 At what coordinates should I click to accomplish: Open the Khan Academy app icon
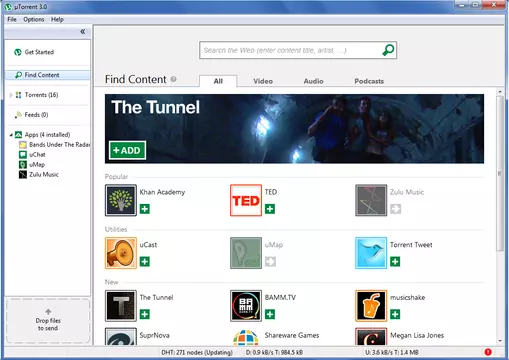coord(121,200)
